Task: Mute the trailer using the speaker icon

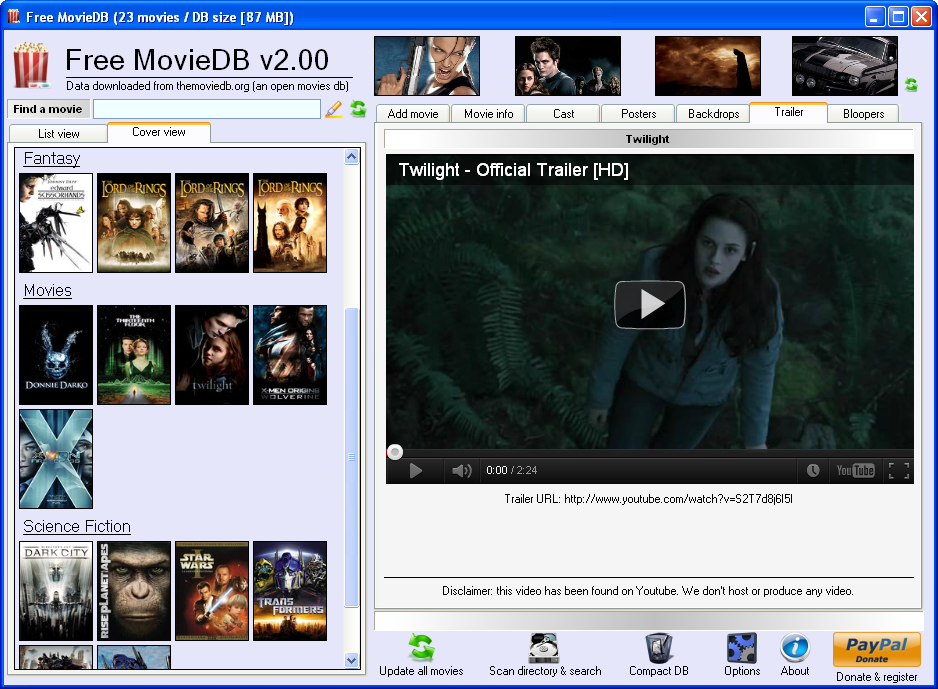Action: (461, 471)
